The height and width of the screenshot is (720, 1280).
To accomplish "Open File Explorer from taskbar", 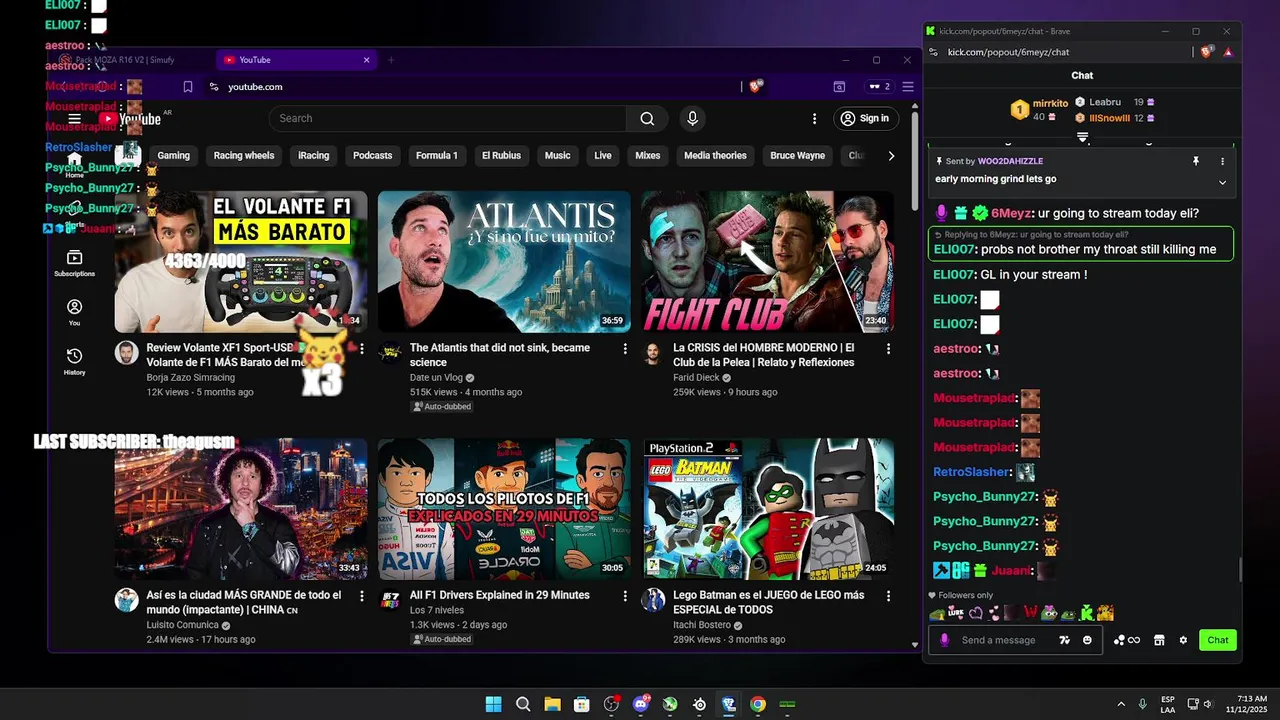I will [x=552, y=704].
